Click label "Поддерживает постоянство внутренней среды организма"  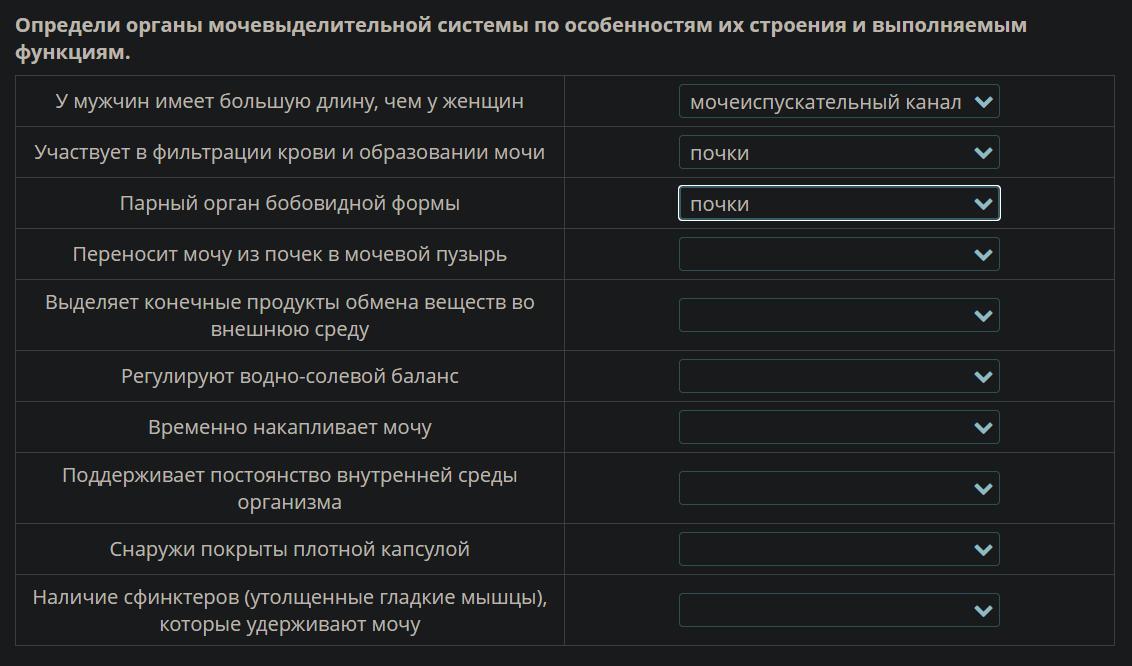click(x=289, y=488)
